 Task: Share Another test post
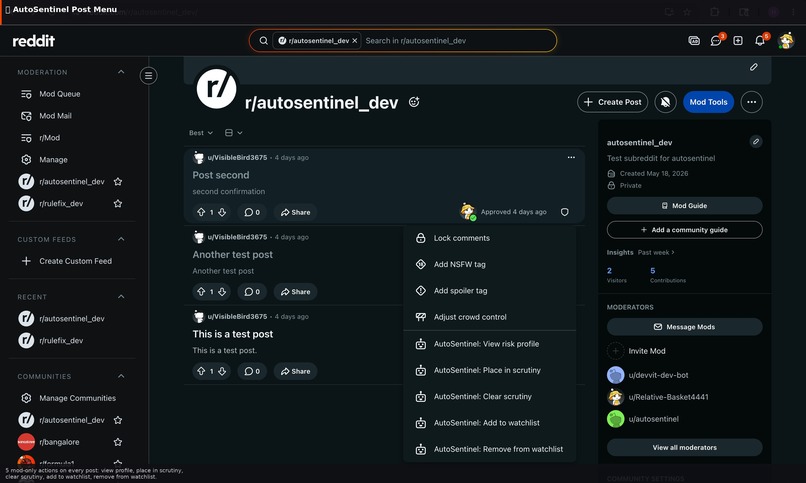(x=296, y=292)
